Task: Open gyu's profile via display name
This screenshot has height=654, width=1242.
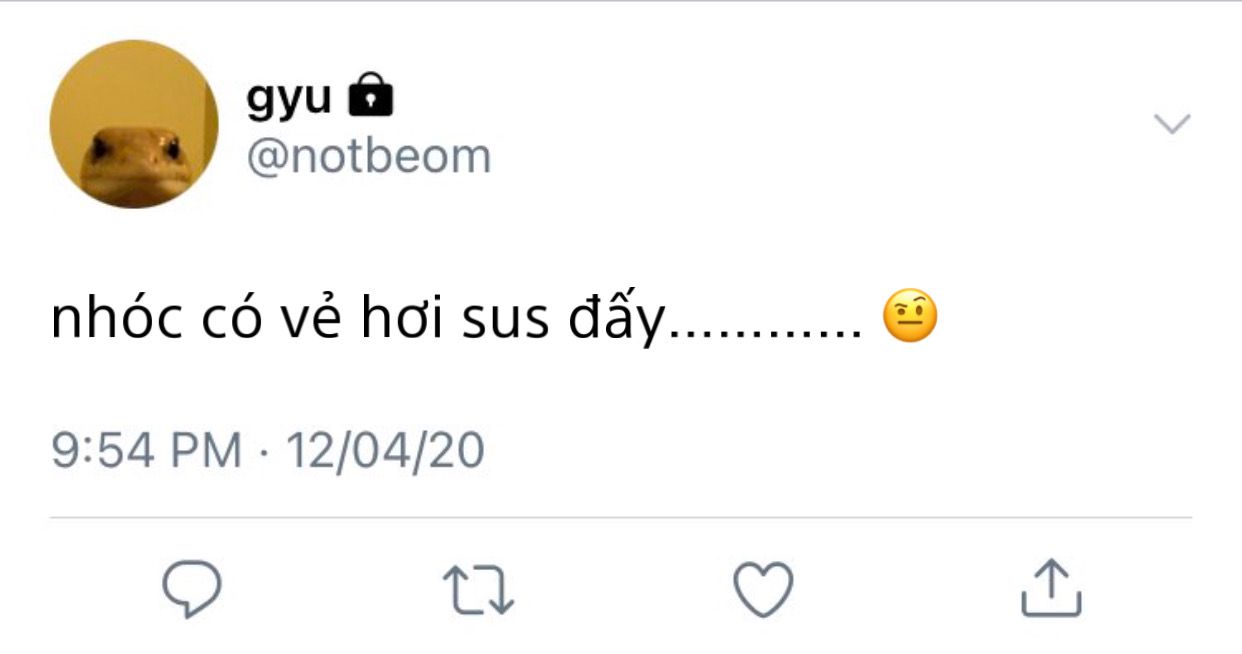Action: pos(289,99)
